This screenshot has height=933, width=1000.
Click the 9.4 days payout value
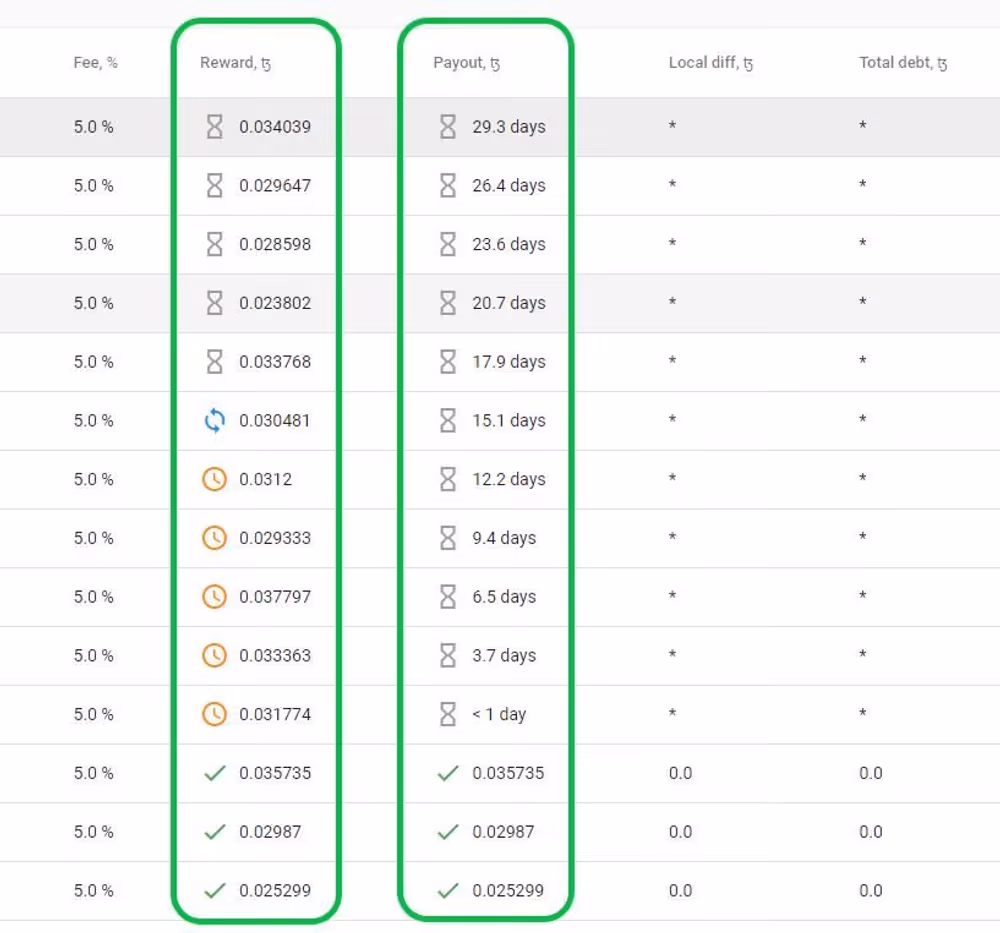point(504,538)
